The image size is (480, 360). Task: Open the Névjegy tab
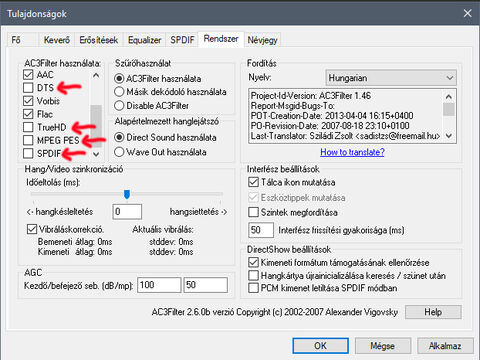coord(262,40)
